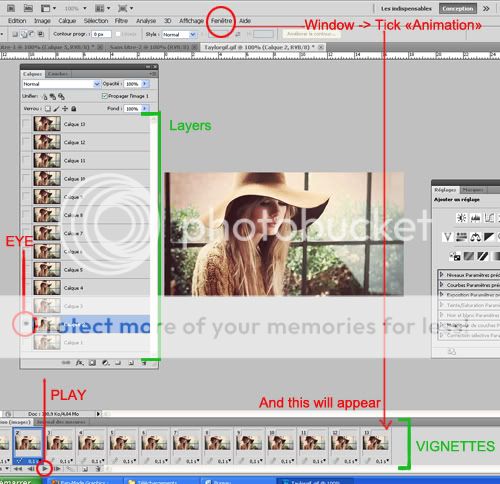This screenshot has height=484, width=500.
Task: Toggle visibility box of Calque 10
Action: [26, 179]
